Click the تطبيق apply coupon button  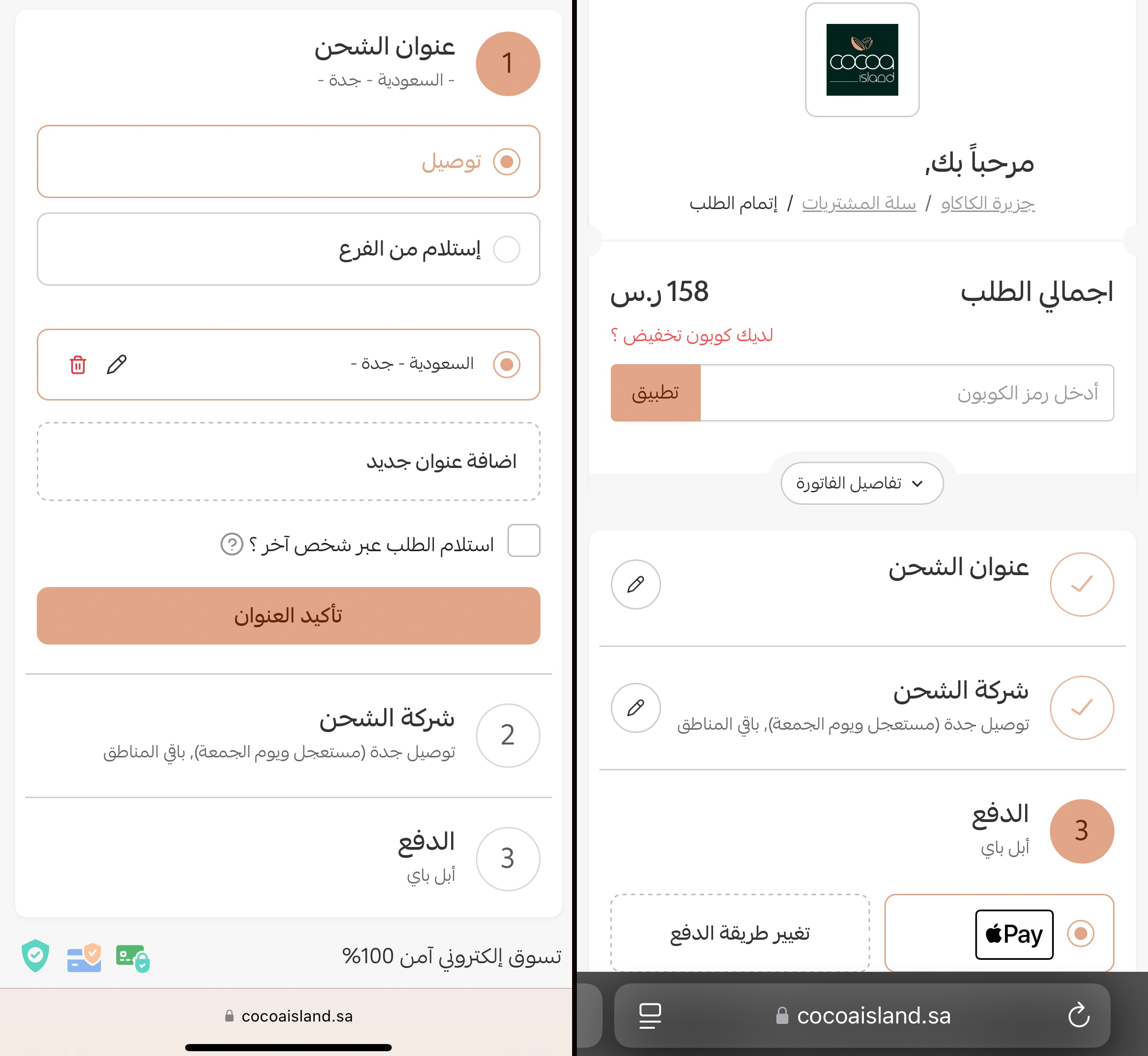655,393
